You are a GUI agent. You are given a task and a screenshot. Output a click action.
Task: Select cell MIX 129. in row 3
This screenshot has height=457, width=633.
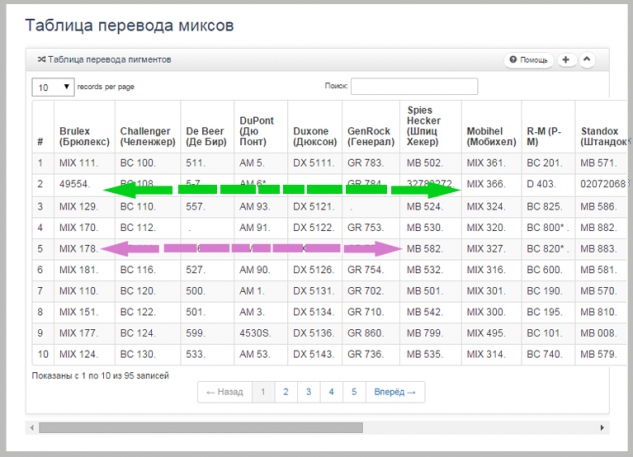[84, 207]
